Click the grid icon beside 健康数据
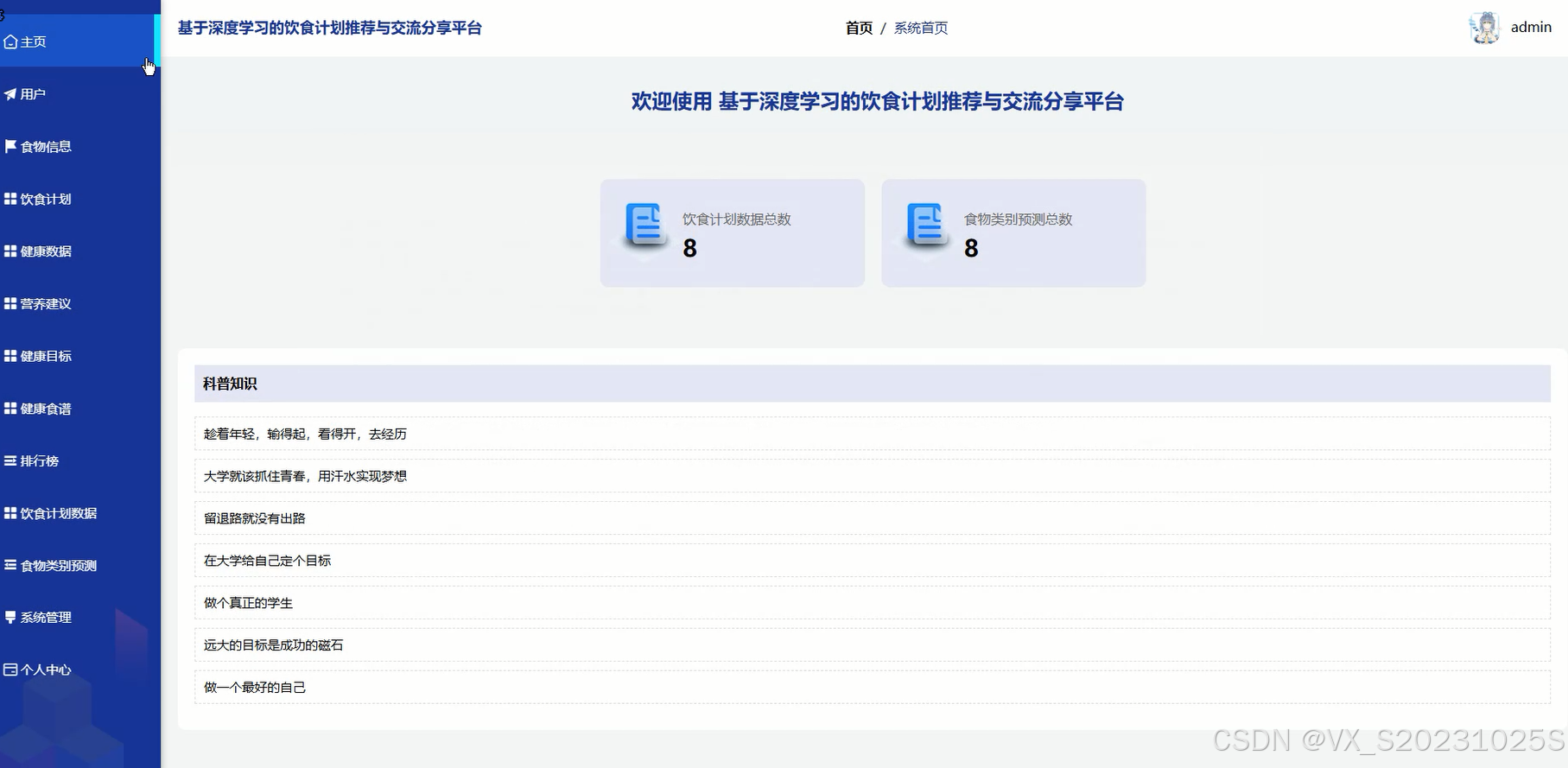 click(x=10, y=251)
